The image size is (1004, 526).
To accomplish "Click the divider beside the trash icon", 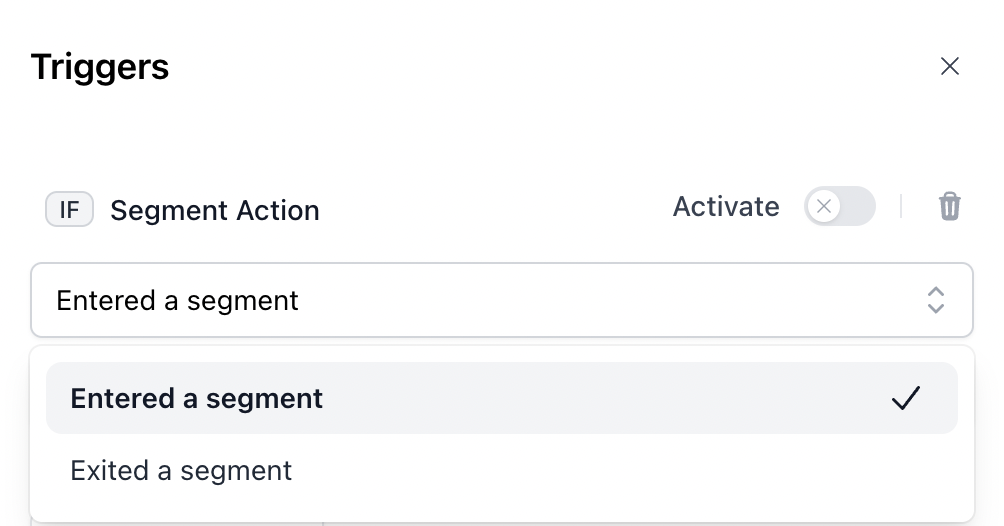I will [901, 206].
